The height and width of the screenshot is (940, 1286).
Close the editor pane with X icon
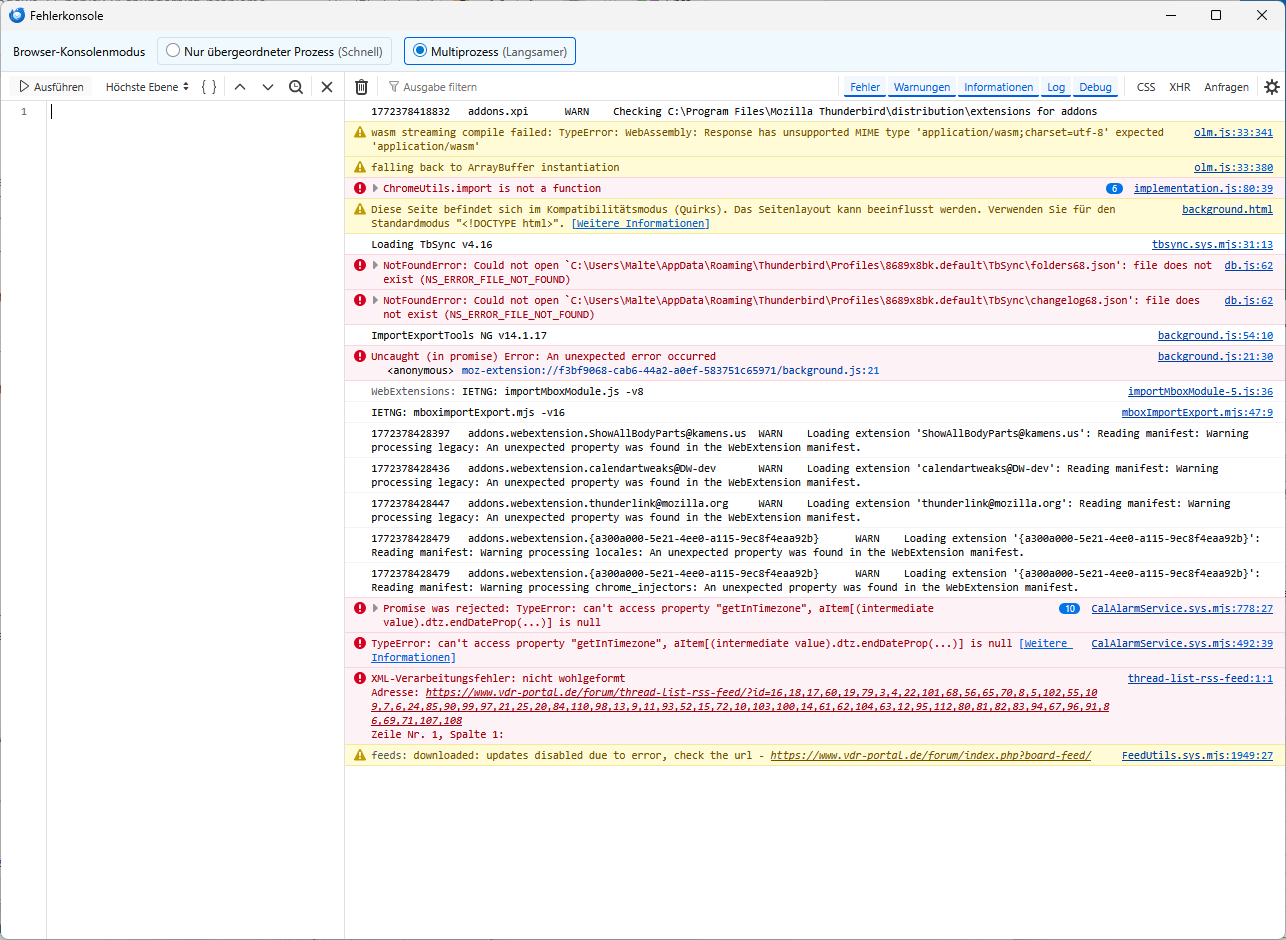(327, 87)
